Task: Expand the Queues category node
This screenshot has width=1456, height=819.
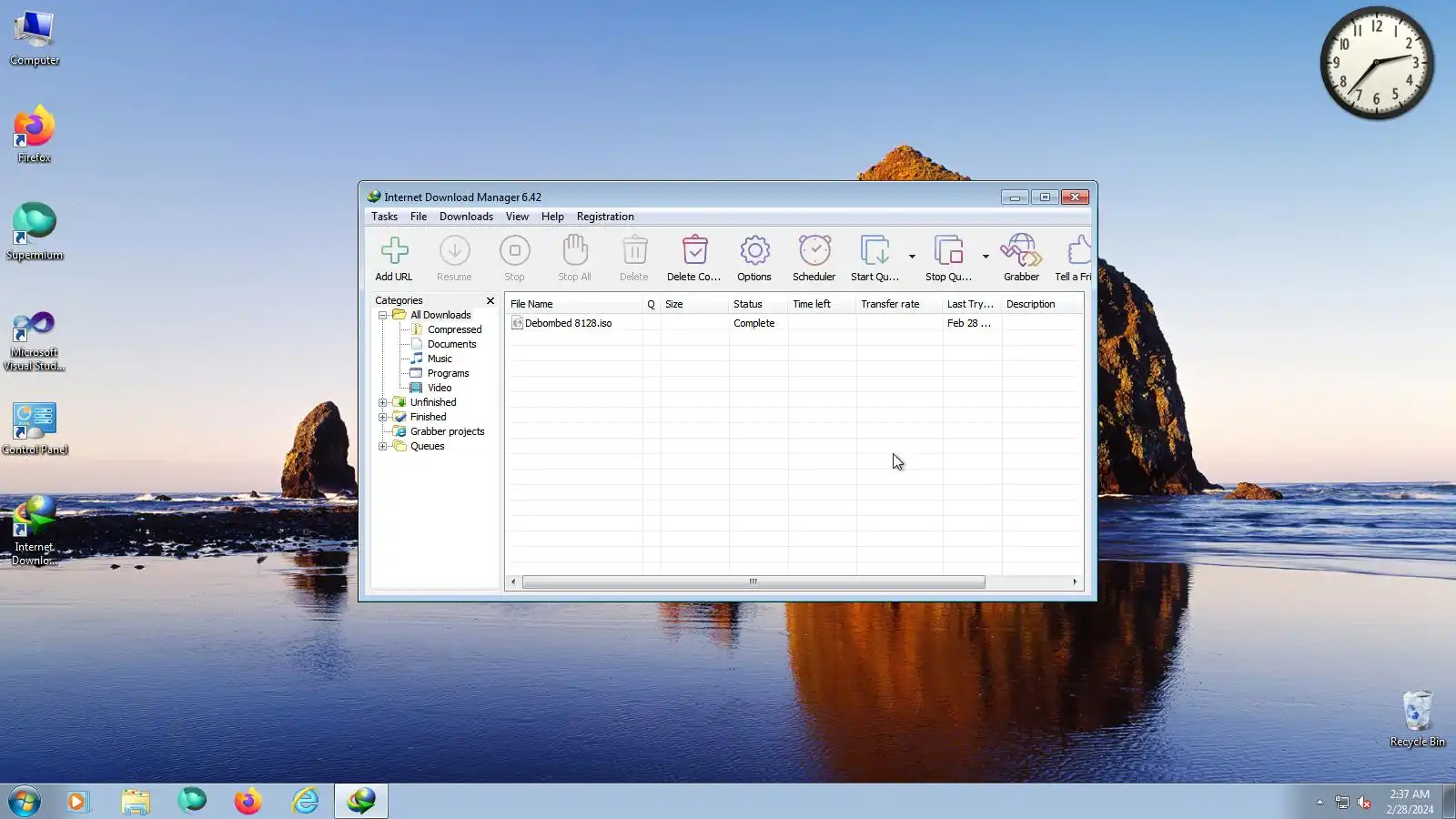Action: point(383,446)
